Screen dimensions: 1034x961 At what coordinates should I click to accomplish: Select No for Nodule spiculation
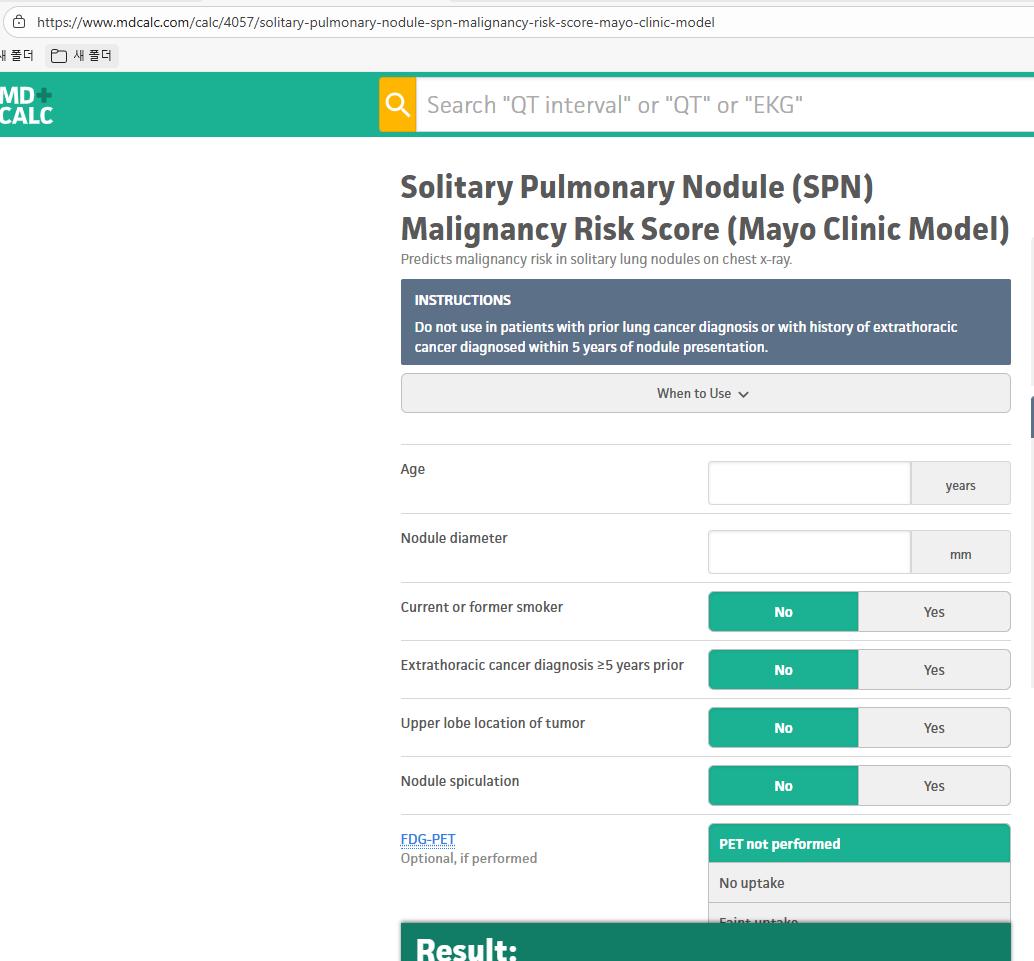coord(783,786)
